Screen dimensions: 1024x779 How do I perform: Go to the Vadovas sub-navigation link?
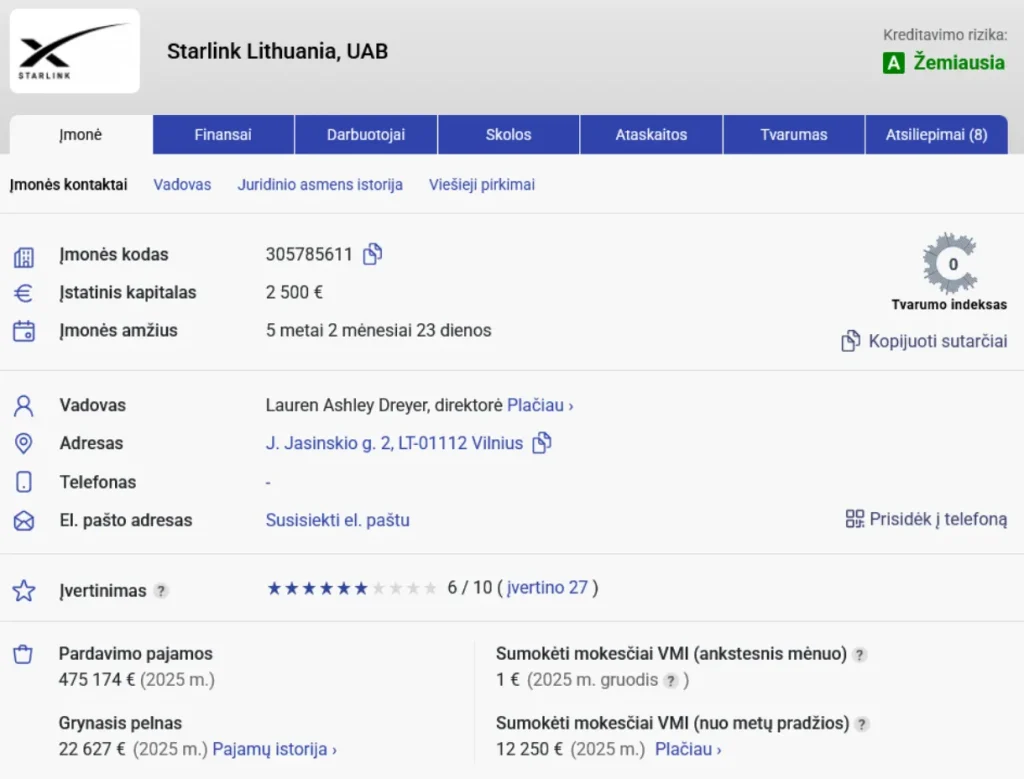pyautogui.click(x=182, y=185)
